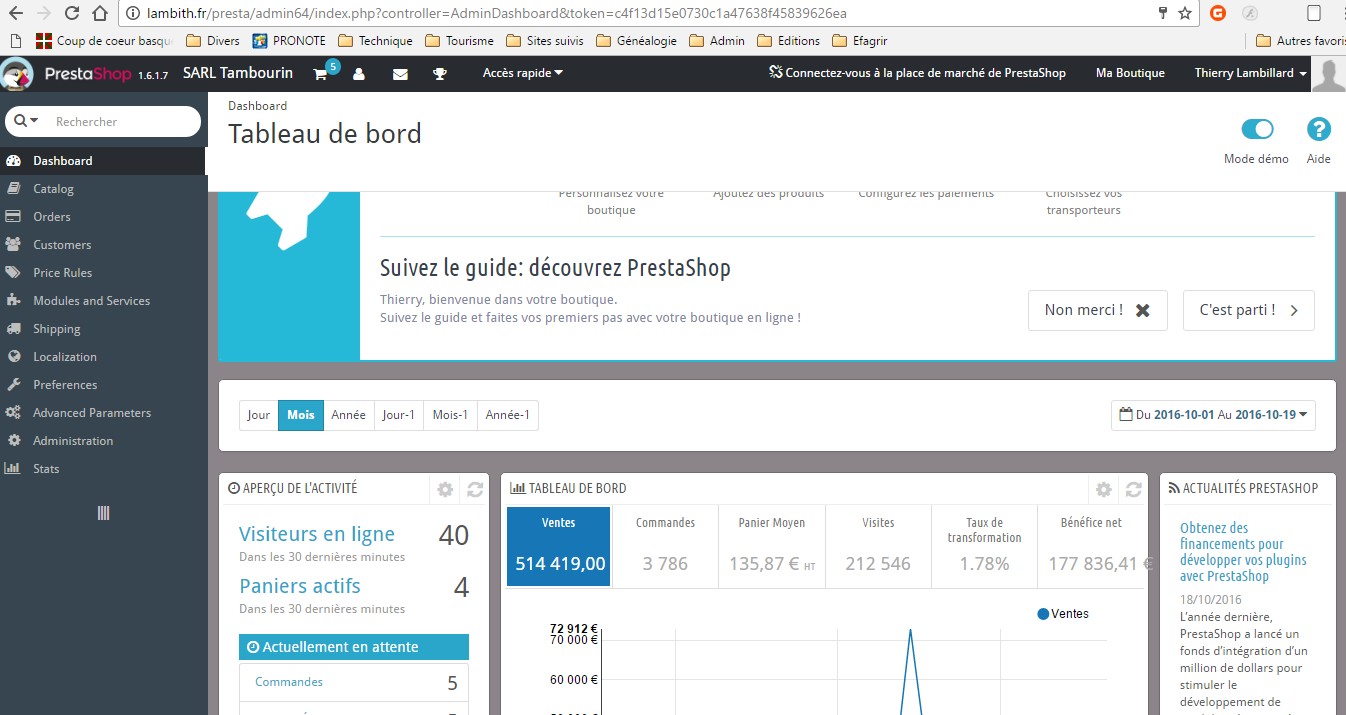Click the C'est parti ! button

click(1248, 310)
